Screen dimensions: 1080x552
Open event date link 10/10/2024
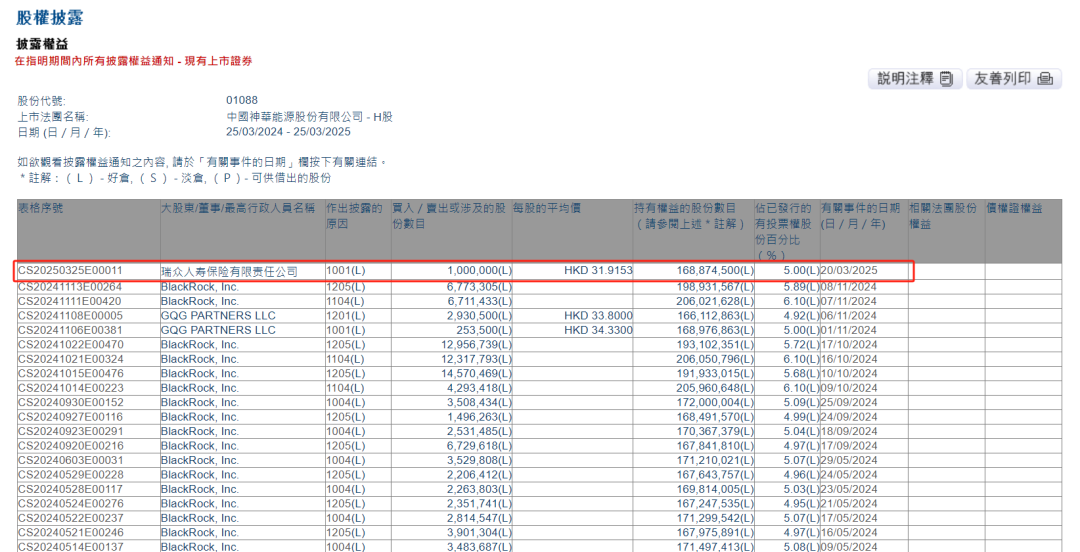(x=849, y=374)
